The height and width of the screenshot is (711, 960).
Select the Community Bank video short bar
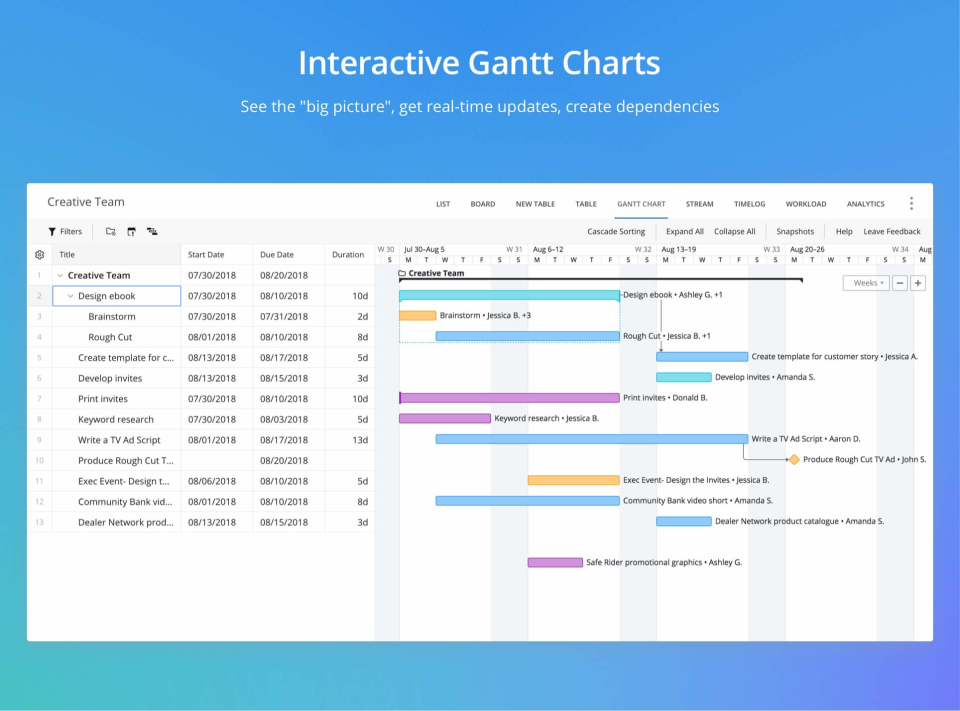tap(527, 501)
